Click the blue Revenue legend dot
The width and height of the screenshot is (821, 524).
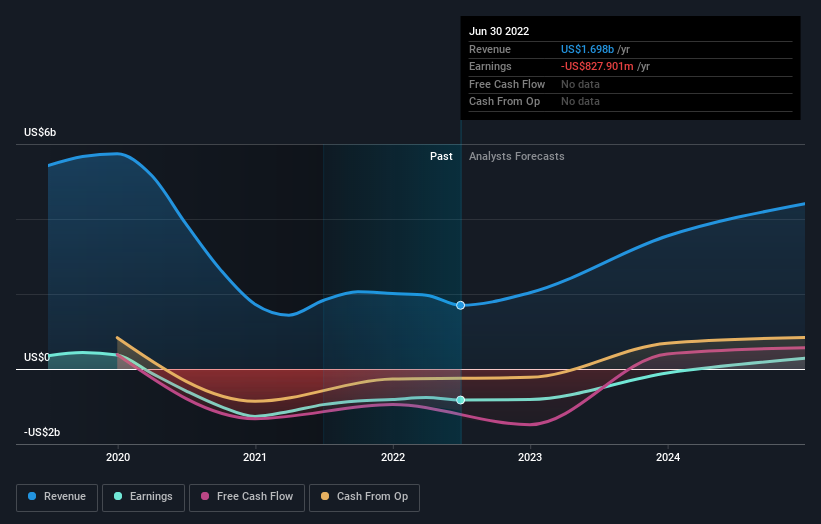click(x=32, y=496)
